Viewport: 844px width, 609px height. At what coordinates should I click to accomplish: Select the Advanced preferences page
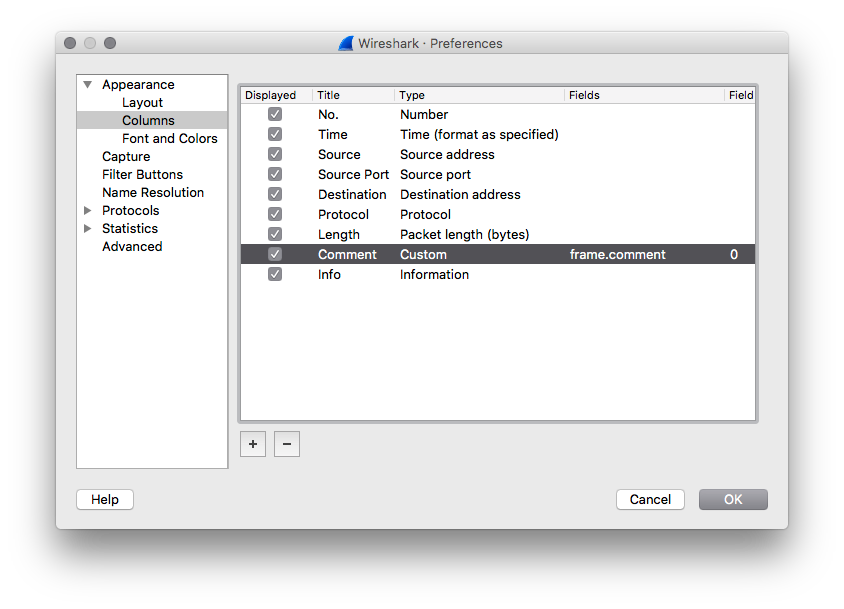point(132,246)
